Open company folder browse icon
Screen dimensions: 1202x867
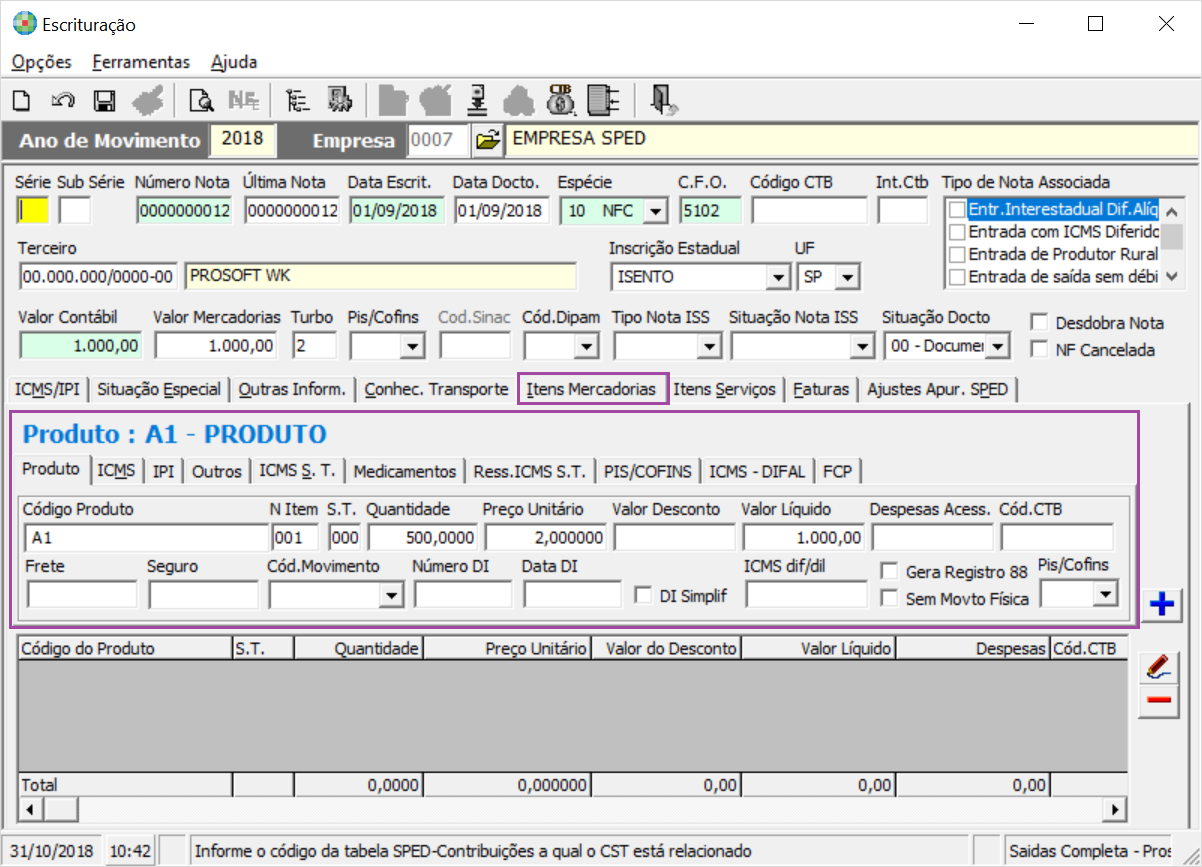(x=487, y=141)
